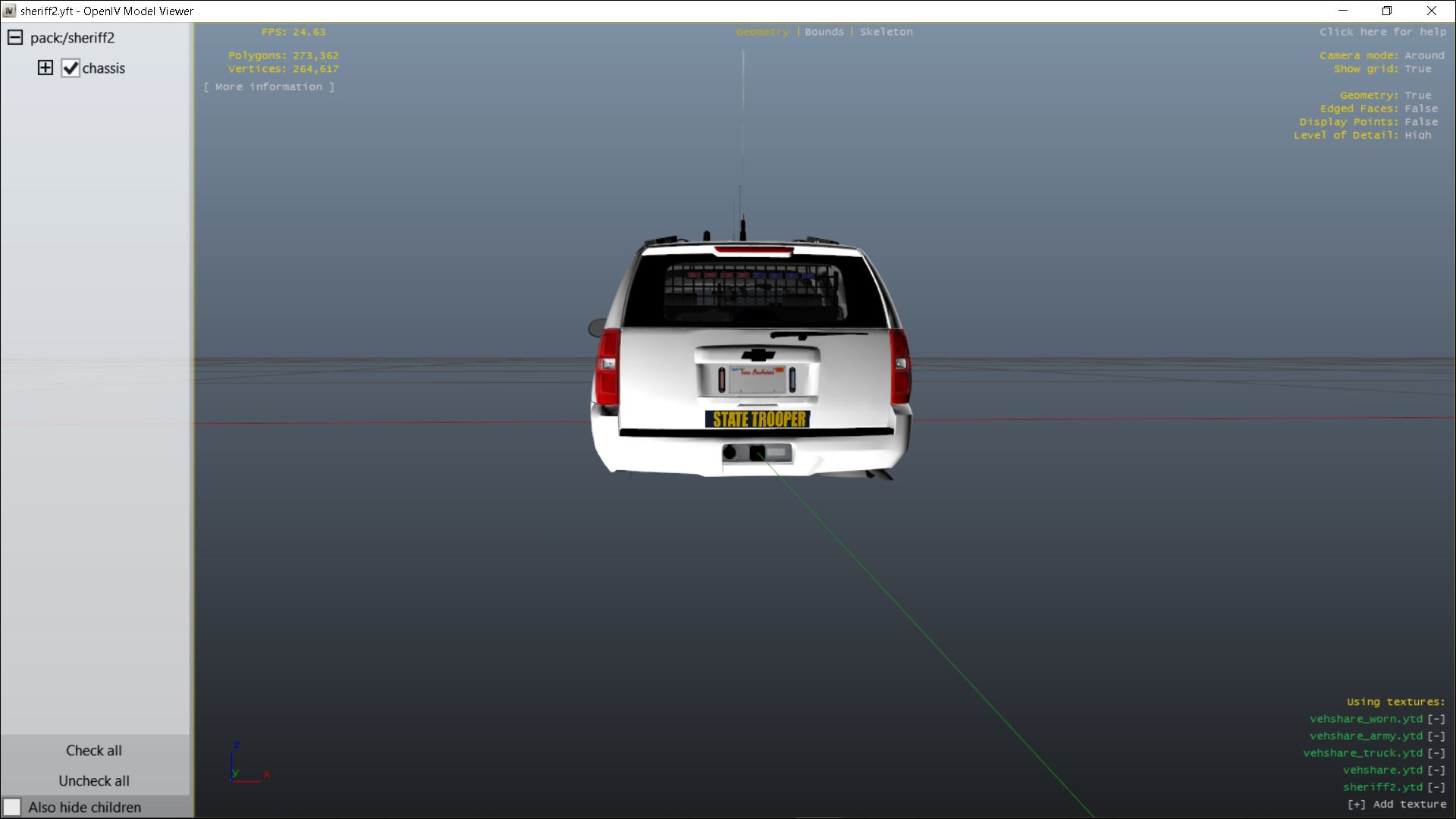The image size is (1456, 819).
Task: Select the Geometry view tab
Action: [762, 32]
